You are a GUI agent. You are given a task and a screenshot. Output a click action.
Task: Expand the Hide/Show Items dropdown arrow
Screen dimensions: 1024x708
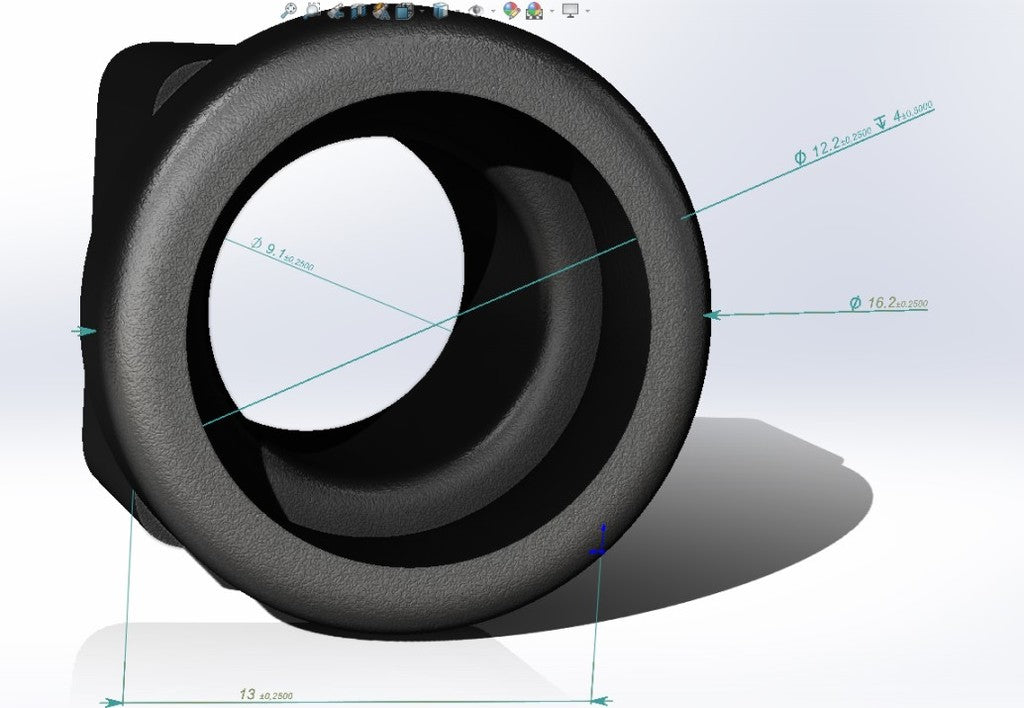click(493, 12)
